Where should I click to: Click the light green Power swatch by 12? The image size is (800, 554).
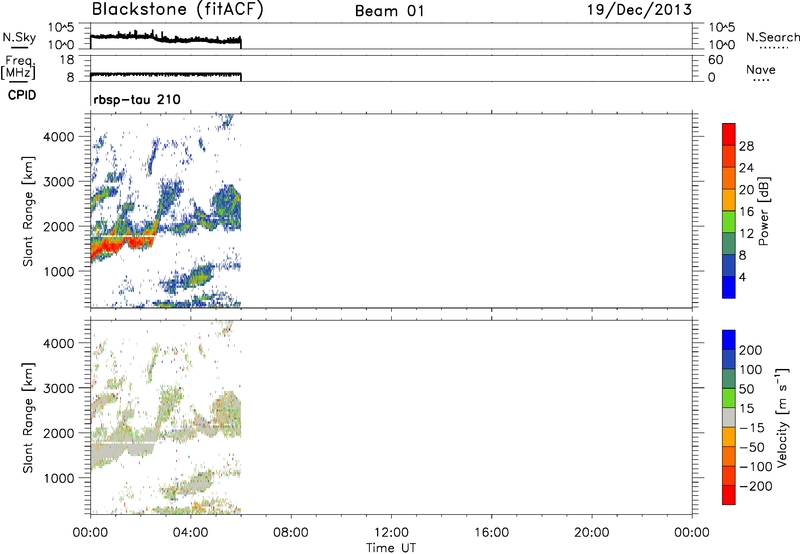[x=729, y=223]
